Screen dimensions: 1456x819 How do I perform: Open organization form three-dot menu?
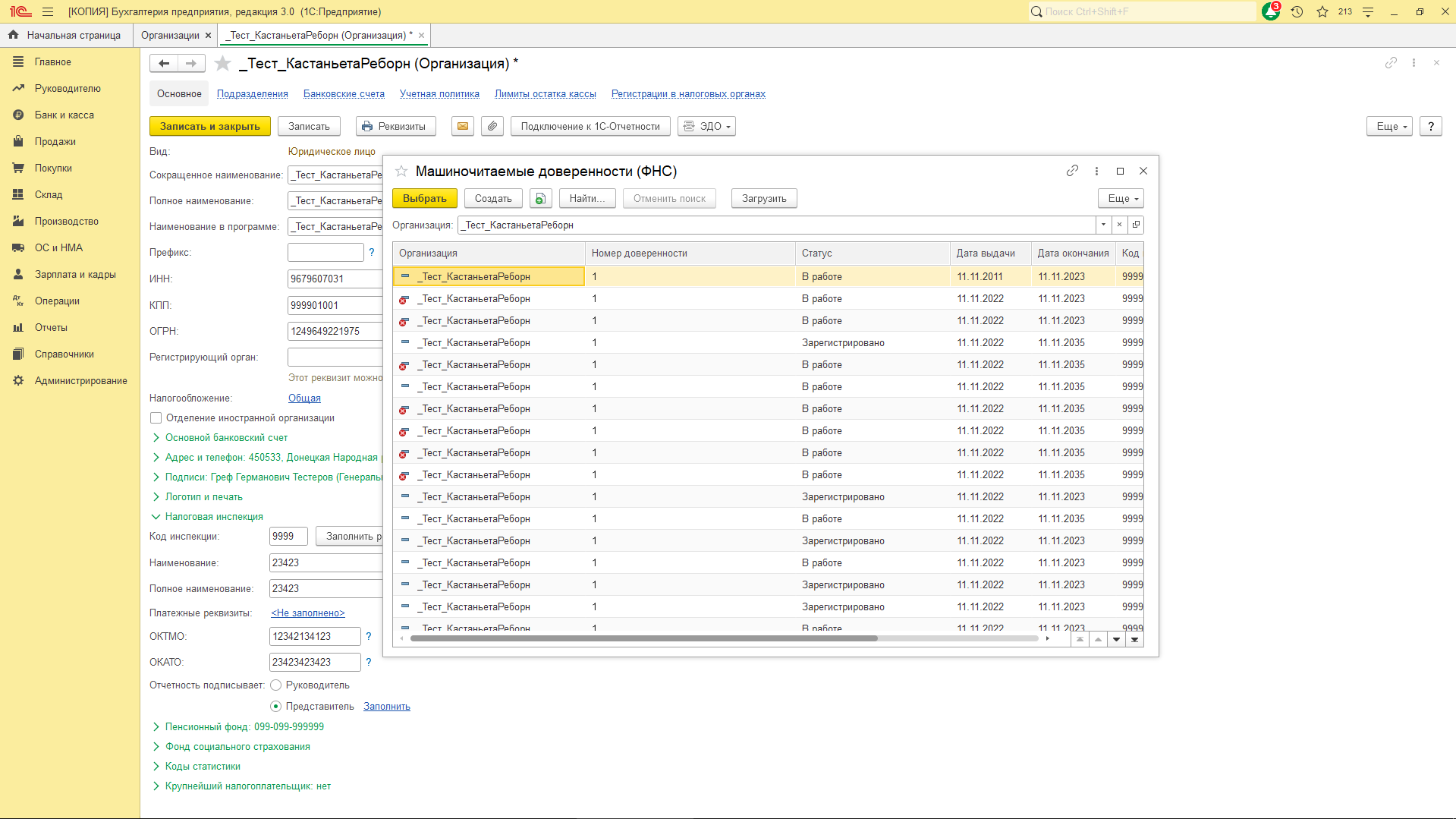pyautogui.click(x=1414, y=63)
